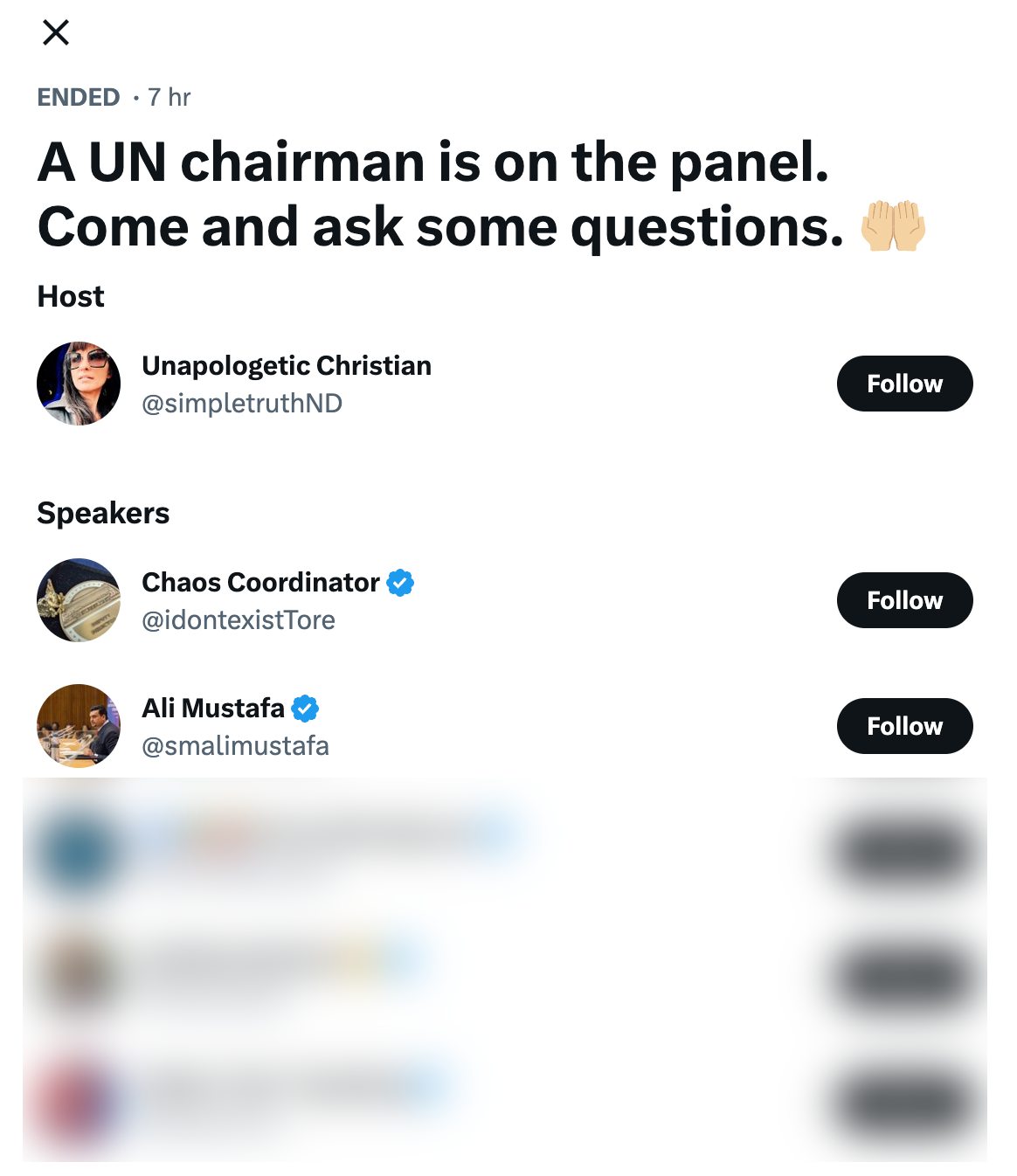The height and width of the screenshot is (1176, 1017).
Task: Click Ali Mustafa's verified checkmark
Action: coord(304,708)
